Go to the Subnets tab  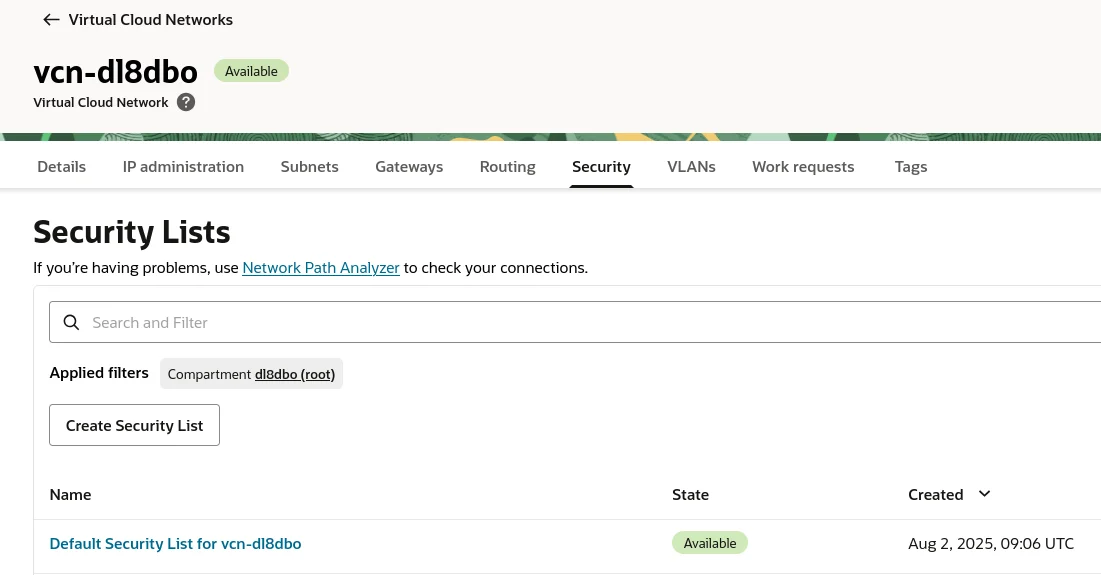point(309,167)
